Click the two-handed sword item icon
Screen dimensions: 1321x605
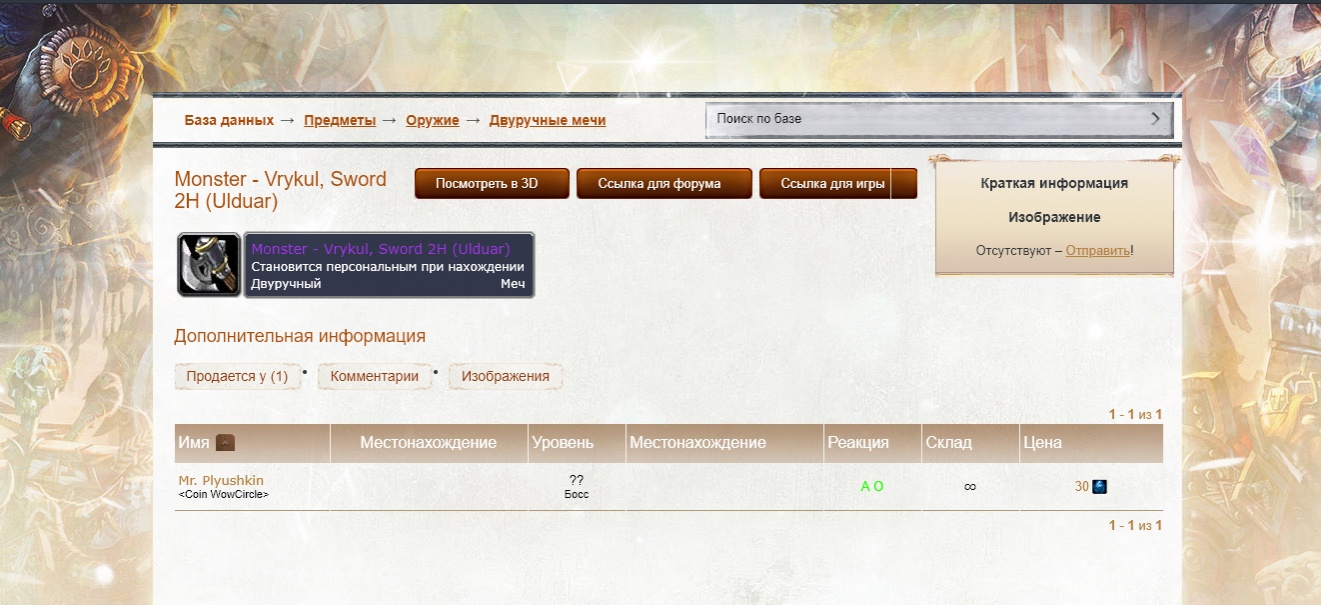pos(209,265)
